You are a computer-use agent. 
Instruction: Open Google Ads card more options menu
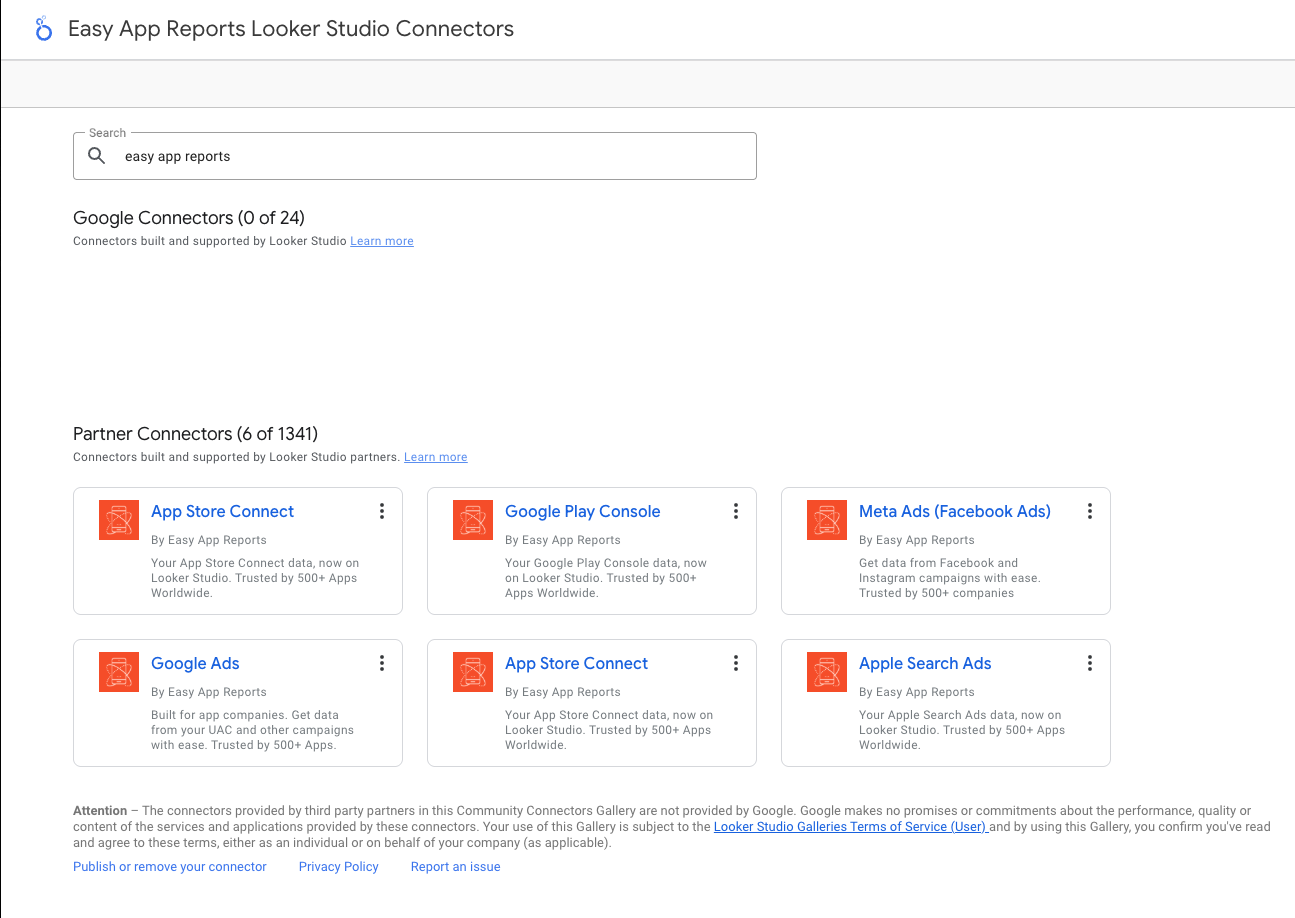tap(381, 663)
